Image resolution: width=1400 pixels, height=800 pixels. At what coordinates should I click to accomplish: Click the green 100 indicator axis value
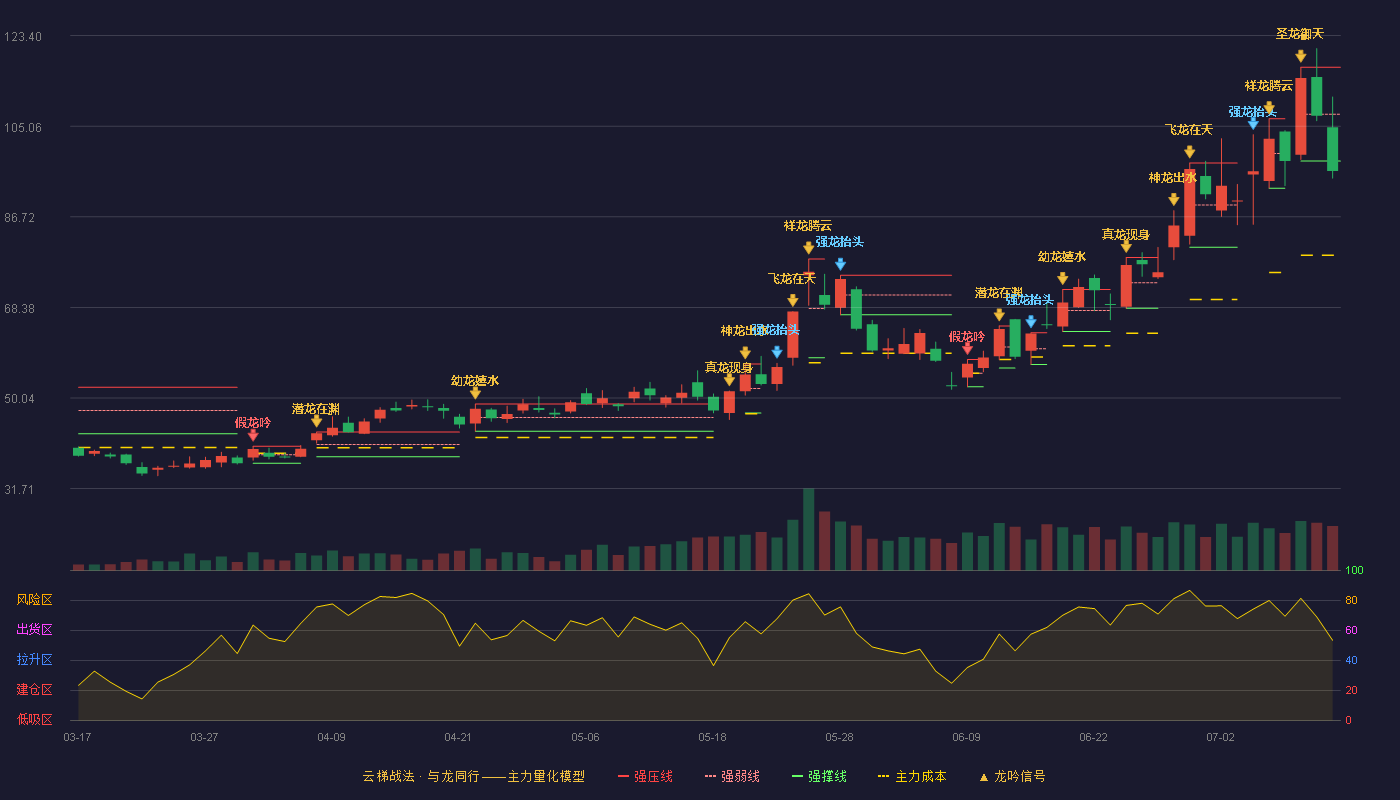[1354, 570]
